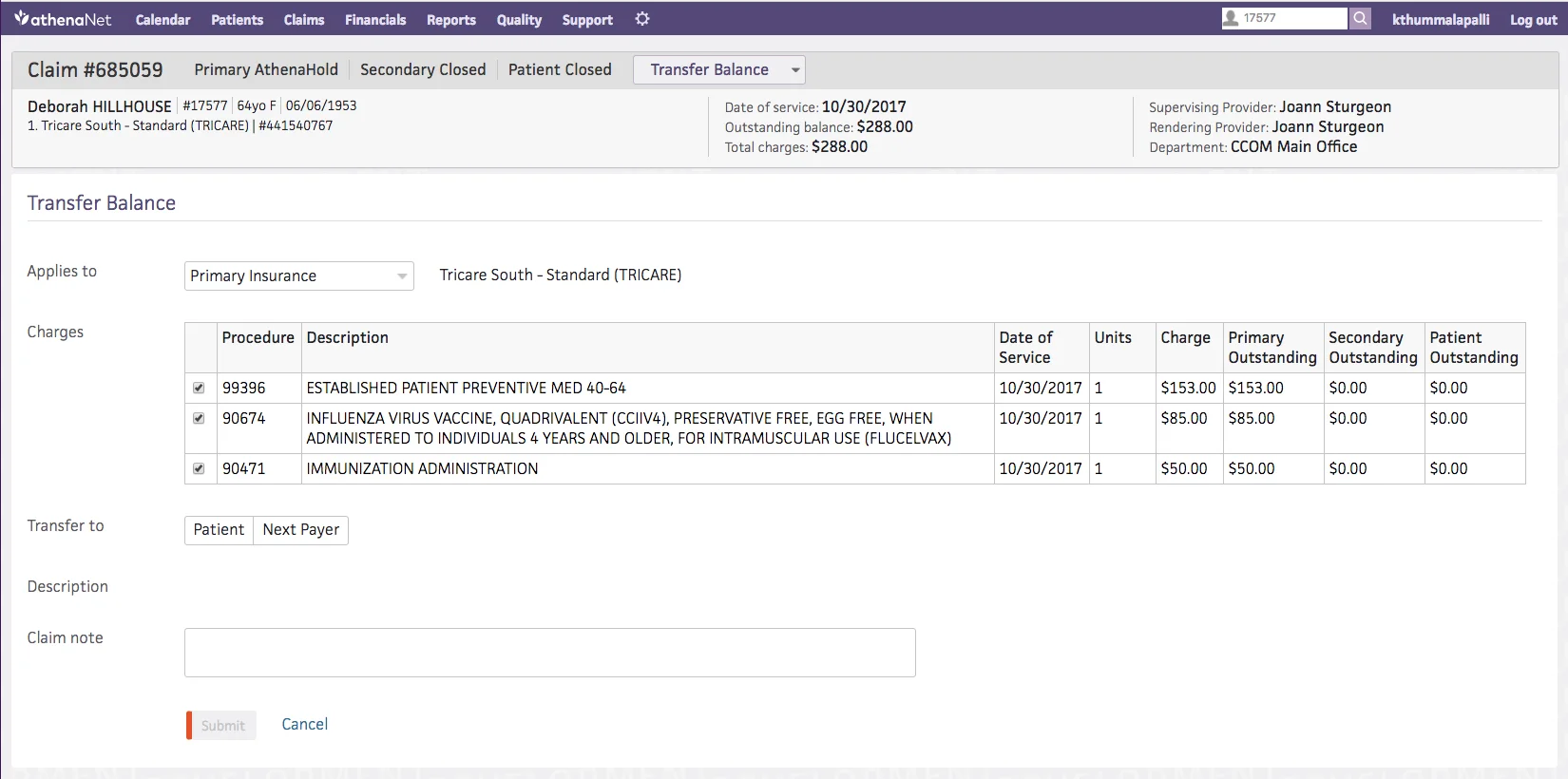
Task: Click the Secondary Outstanding column header
Action: click(1373, 348)
